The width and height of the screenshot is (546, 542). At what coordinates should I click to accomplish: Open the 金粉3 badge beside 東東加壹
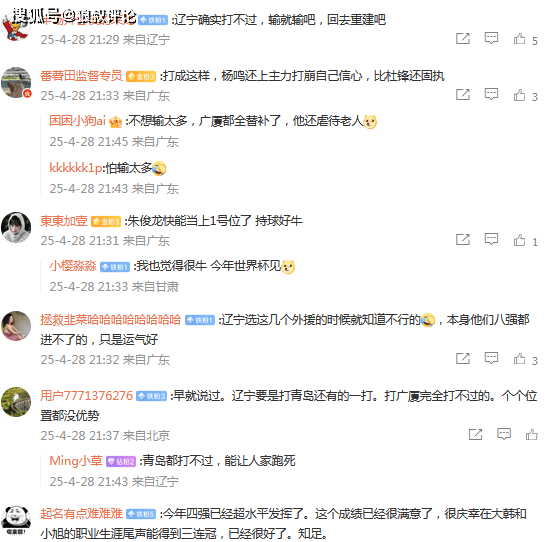[106, 221]
